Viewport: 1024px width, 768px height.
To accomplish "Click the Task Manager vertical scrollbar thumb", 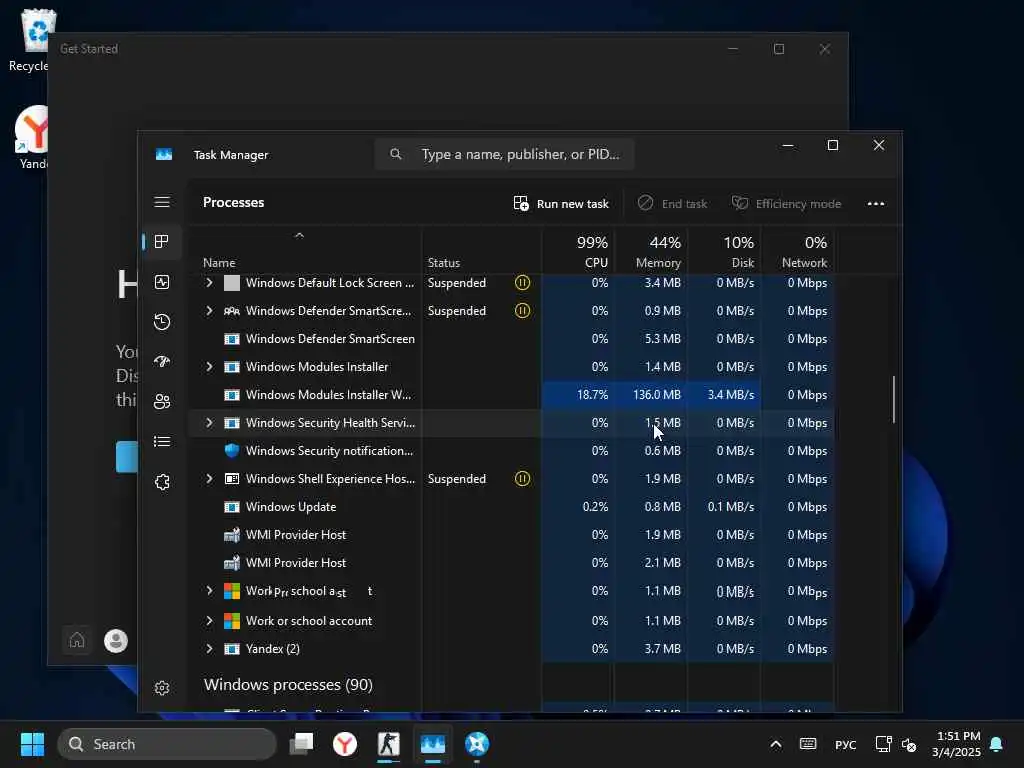I will point(893,399).
